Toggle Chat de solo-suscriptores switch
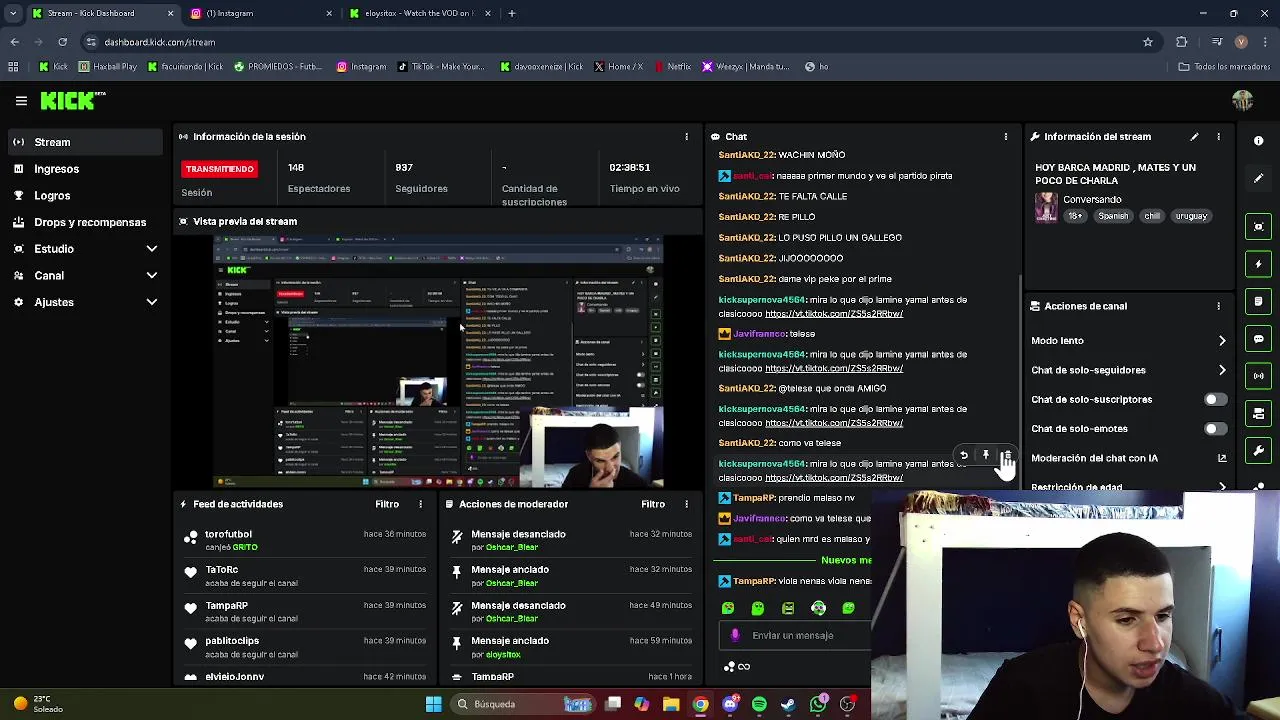This screenshot has width=1280, height=720. [1215, 399]
